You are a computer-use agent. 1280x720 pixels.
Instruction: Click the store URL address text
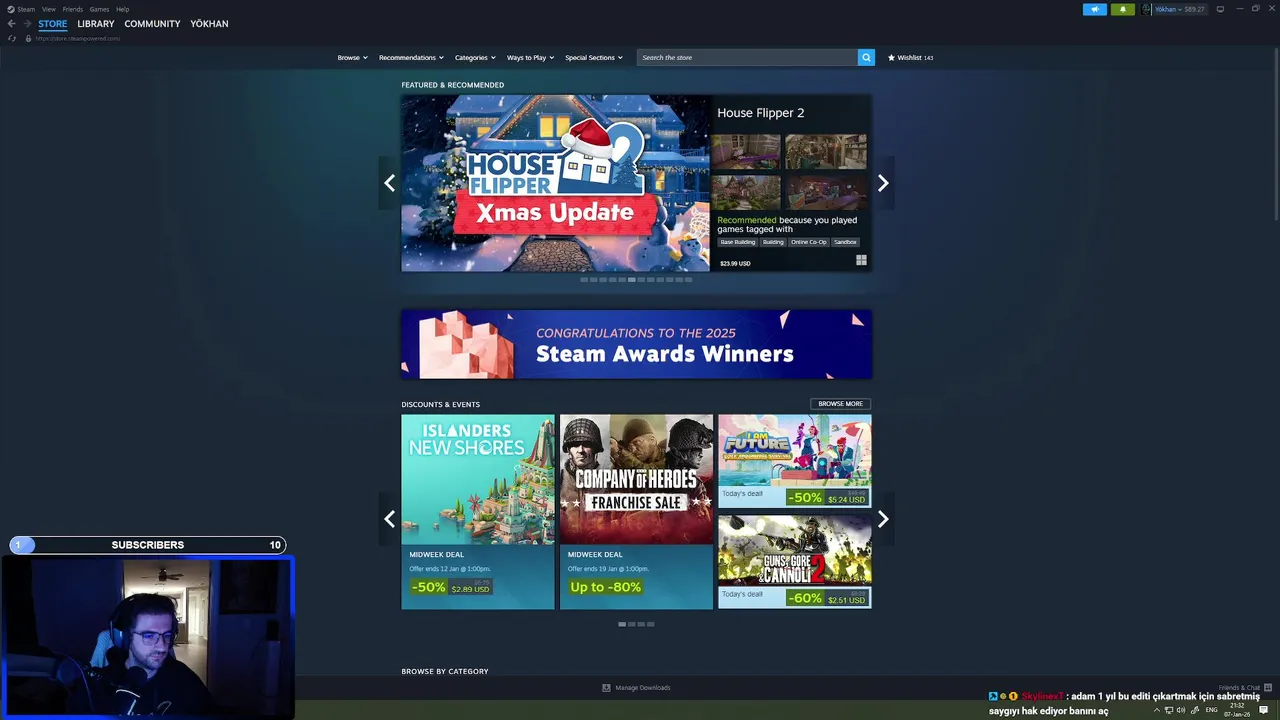pyautogui.click(x=78, y=38)
